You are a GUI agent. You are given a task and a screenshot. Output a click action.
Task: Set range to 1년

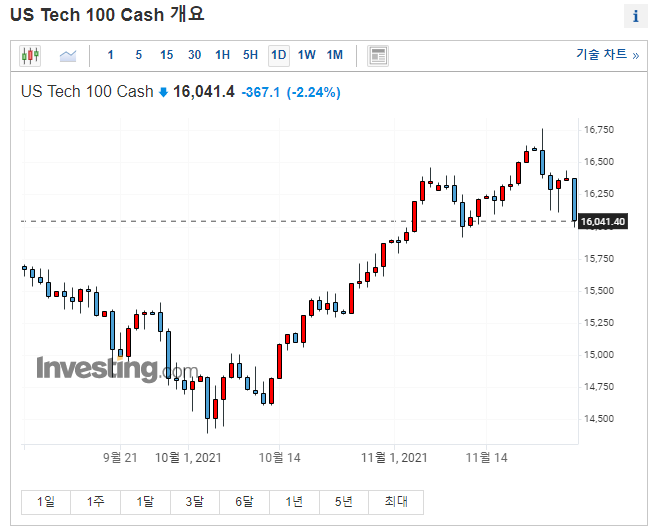coord(295,502)
